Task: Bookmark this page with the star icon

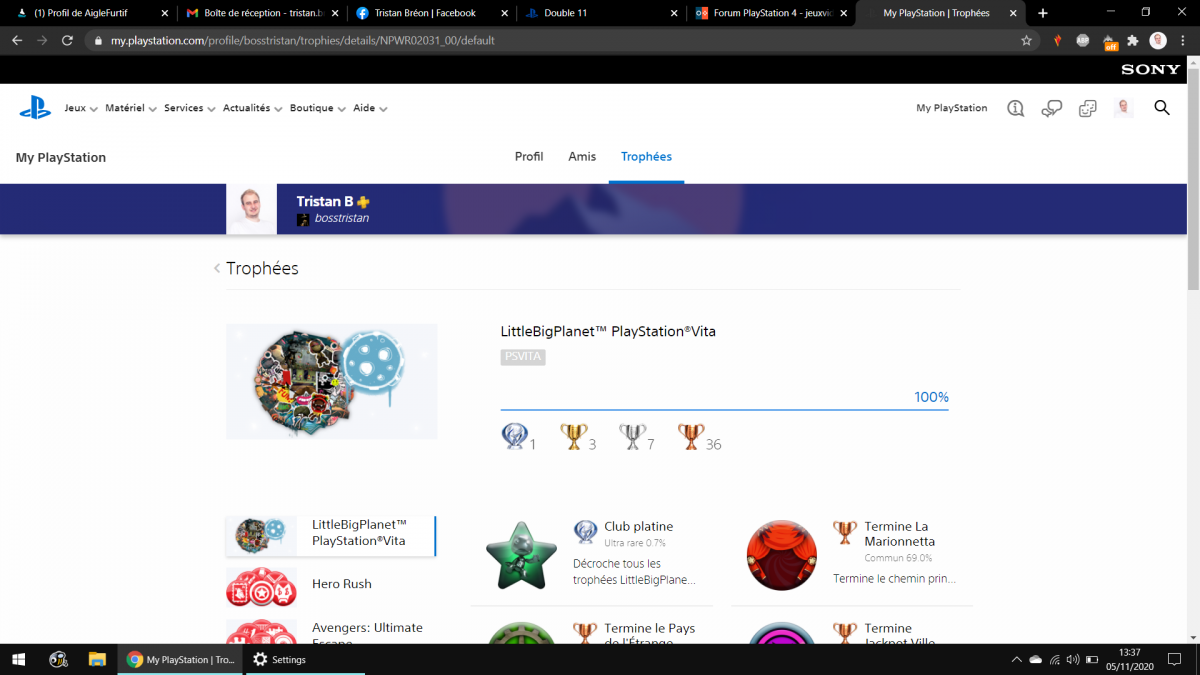Action: coord(1026,41)
